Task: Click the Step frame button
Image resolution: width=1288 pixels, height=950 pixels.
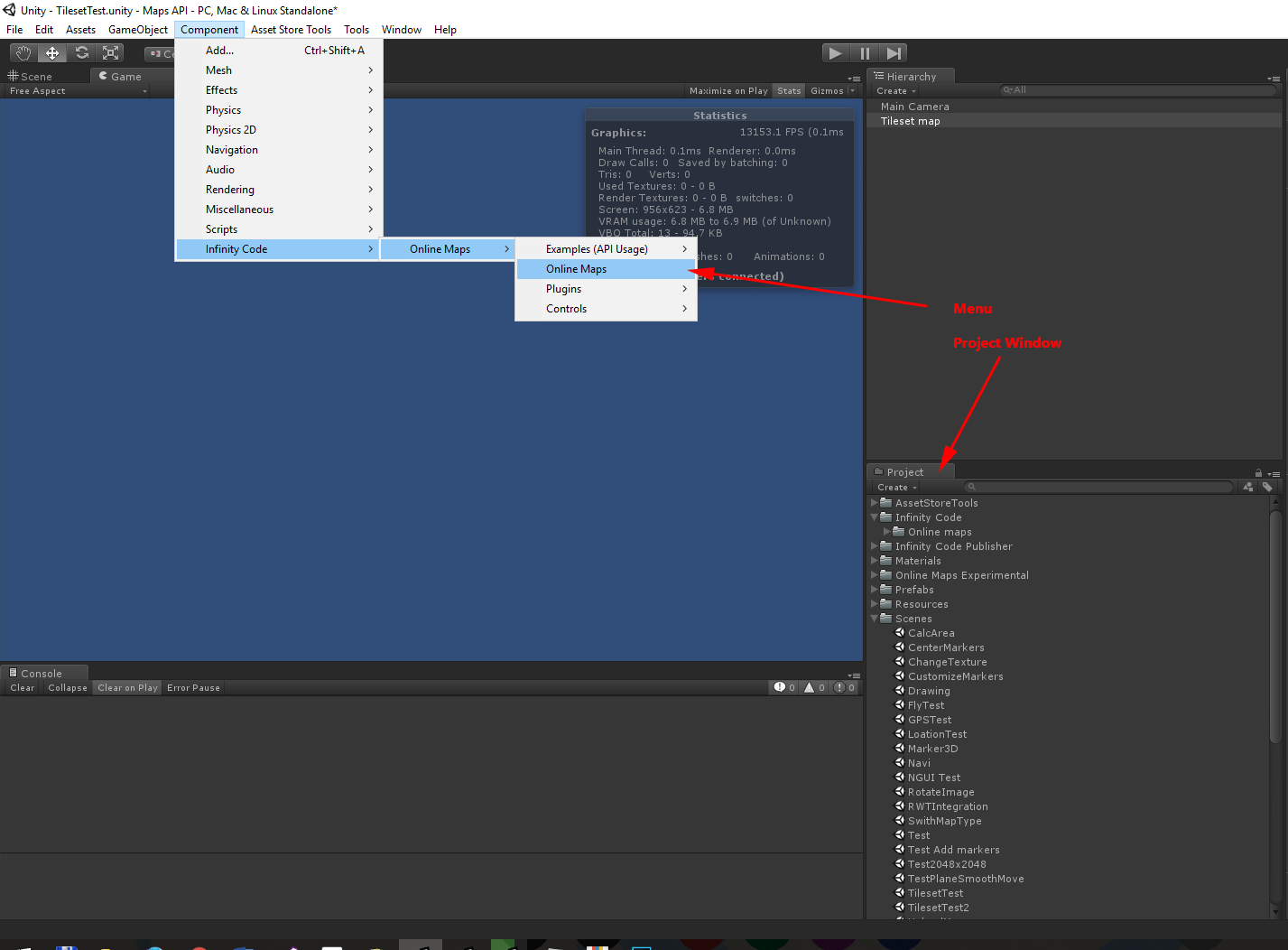Action: [894, 53]
